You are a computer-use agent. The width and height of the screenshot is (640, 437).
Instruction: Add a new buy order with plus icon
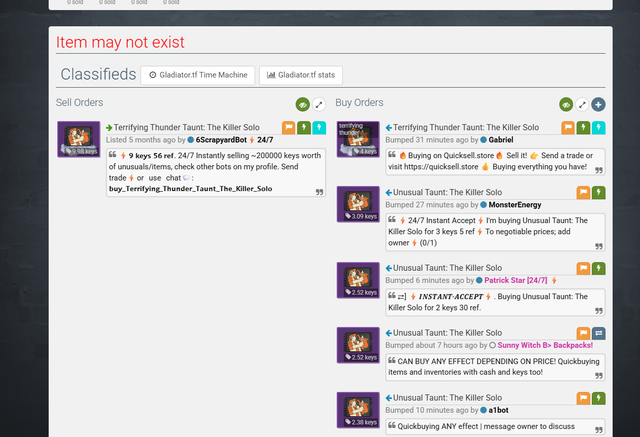point(598,105)
